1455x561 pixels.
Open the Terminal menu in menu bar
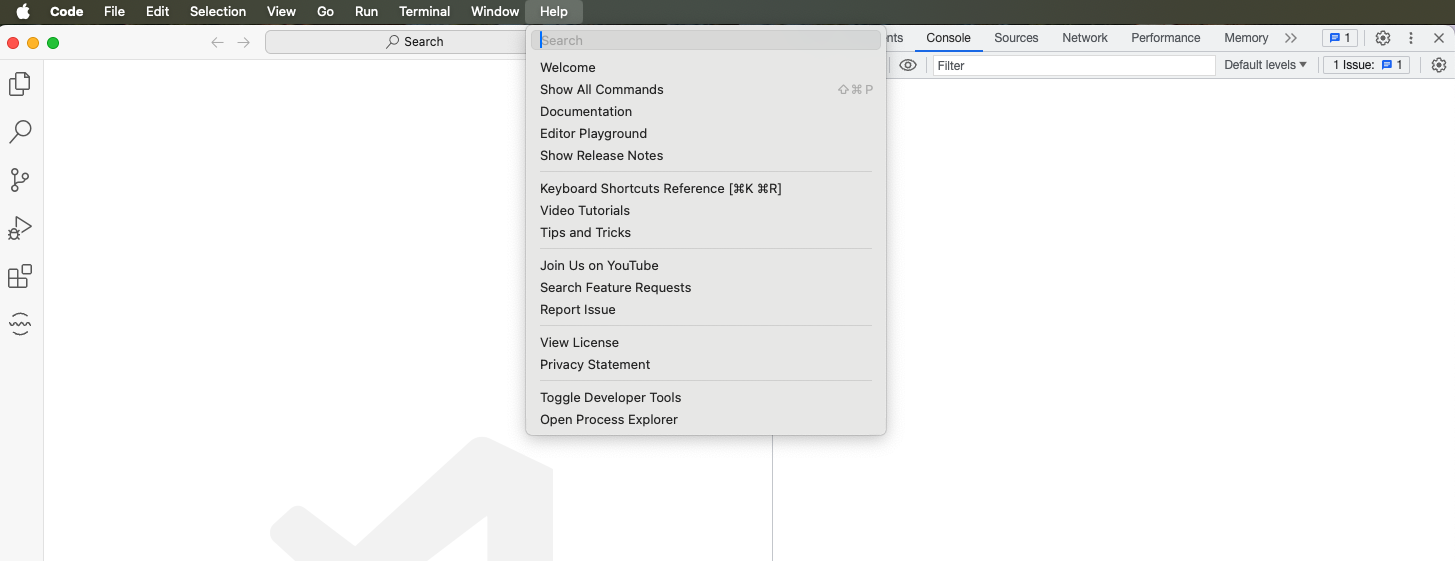(424, 12)
